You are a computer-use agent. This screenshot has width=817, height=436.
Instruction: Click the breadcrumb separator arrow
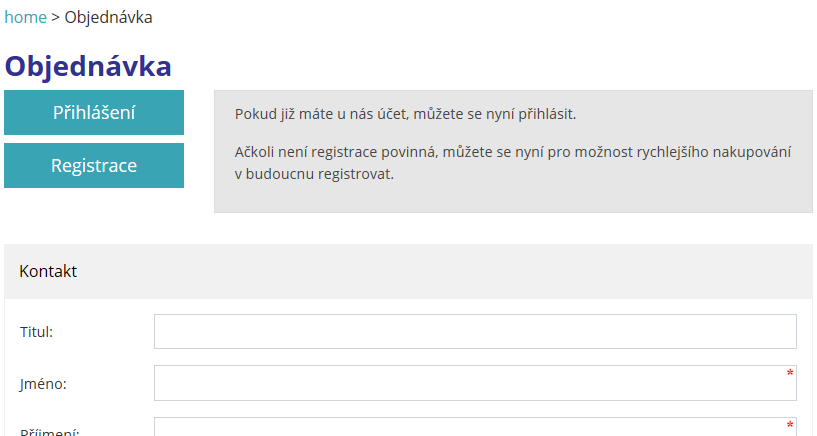tap(55, 18)
